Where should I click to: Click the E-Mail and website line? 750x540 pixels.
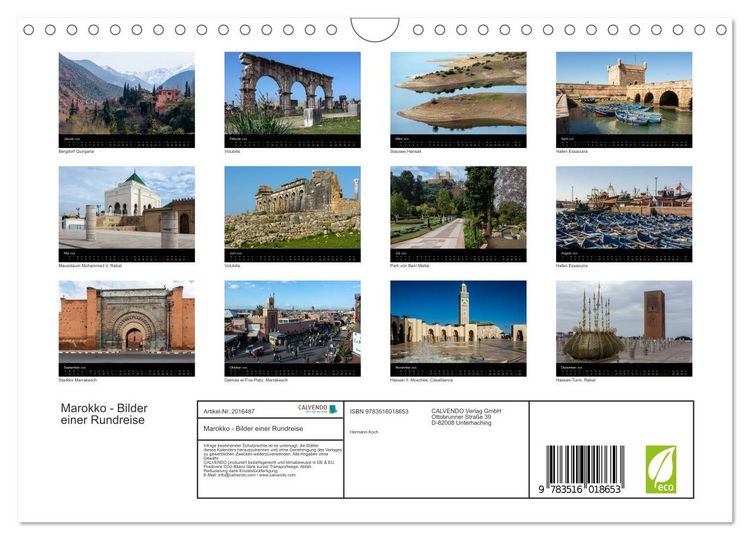tap(250, 475)
